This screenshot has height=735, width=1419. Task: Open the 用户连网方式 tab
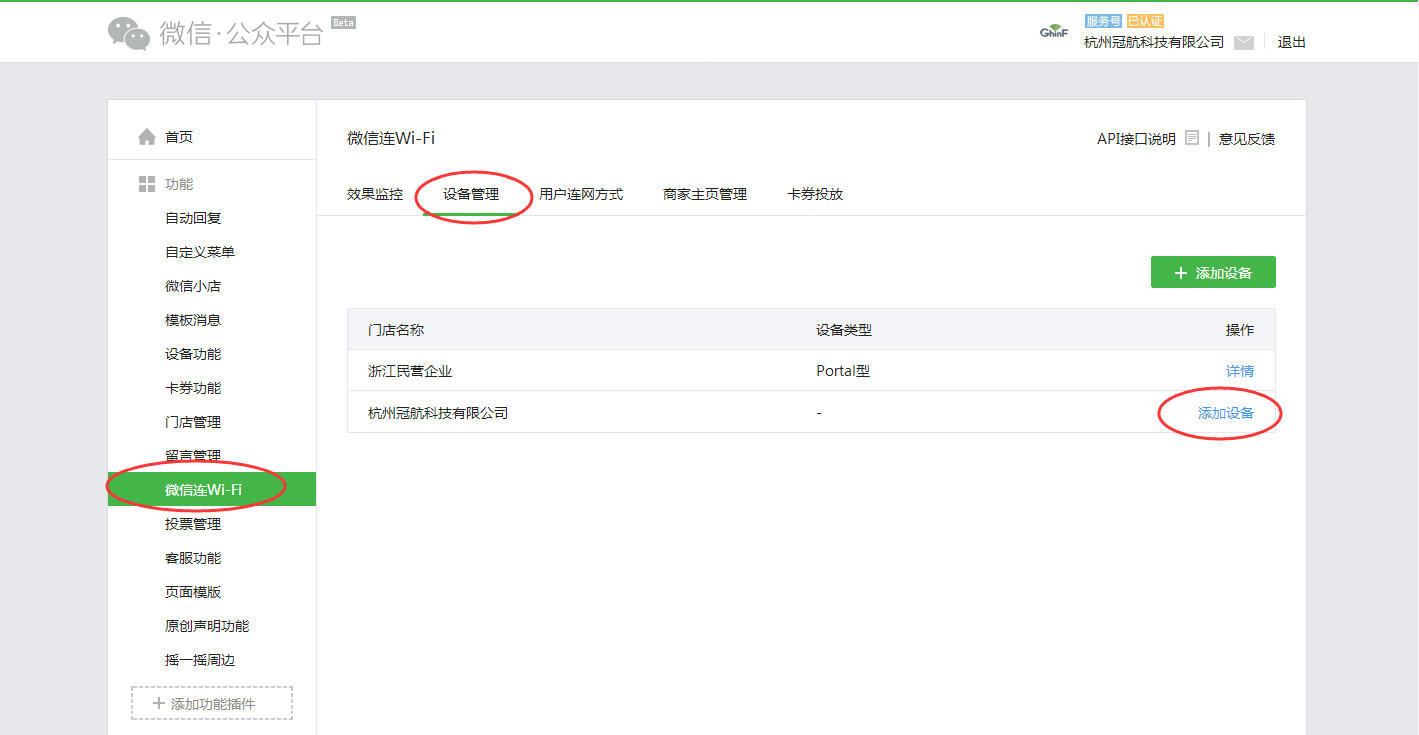click(x=581, y=194)
